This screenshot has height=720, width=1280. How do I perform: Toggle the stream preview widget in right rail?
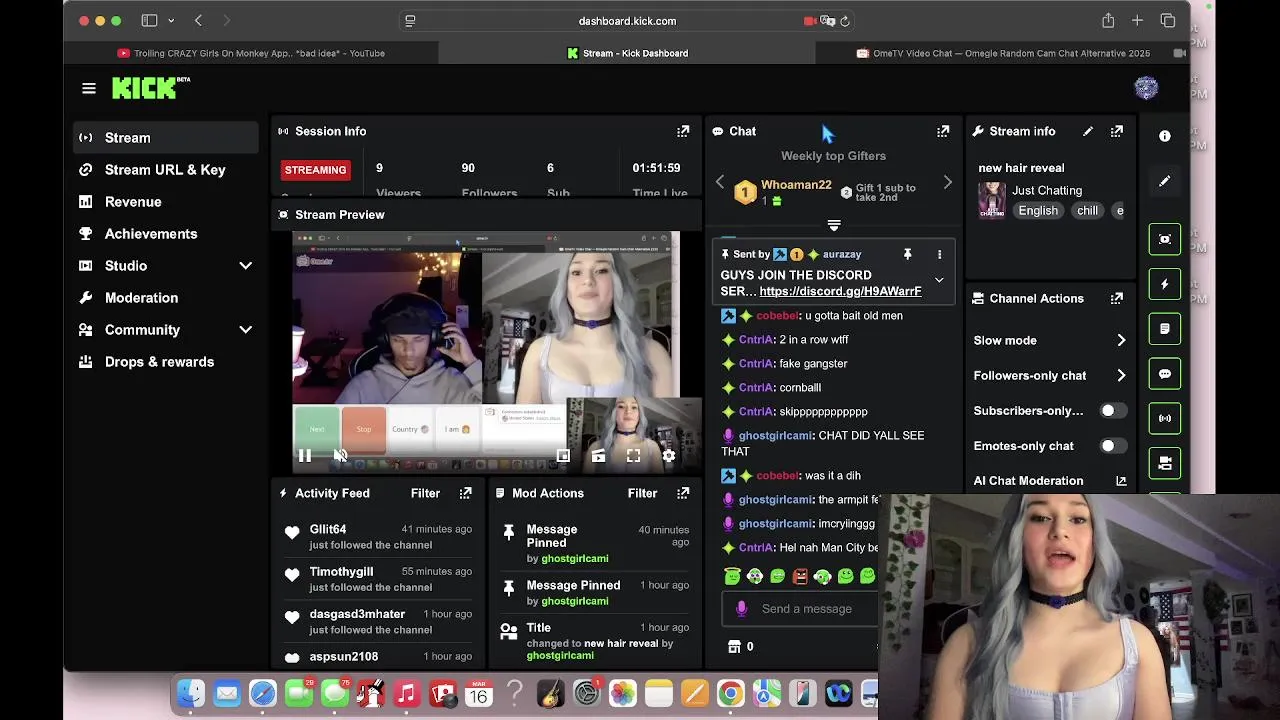[1165, 239]
